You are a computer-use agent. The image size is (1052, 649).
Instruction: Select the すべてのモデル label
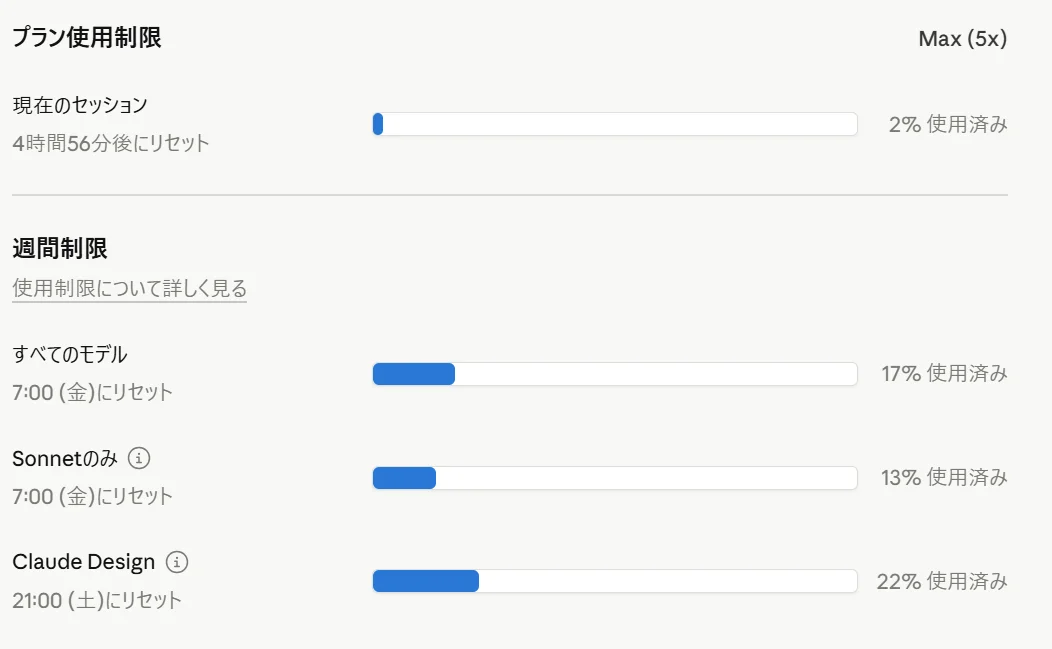click(x=70, y=354)
